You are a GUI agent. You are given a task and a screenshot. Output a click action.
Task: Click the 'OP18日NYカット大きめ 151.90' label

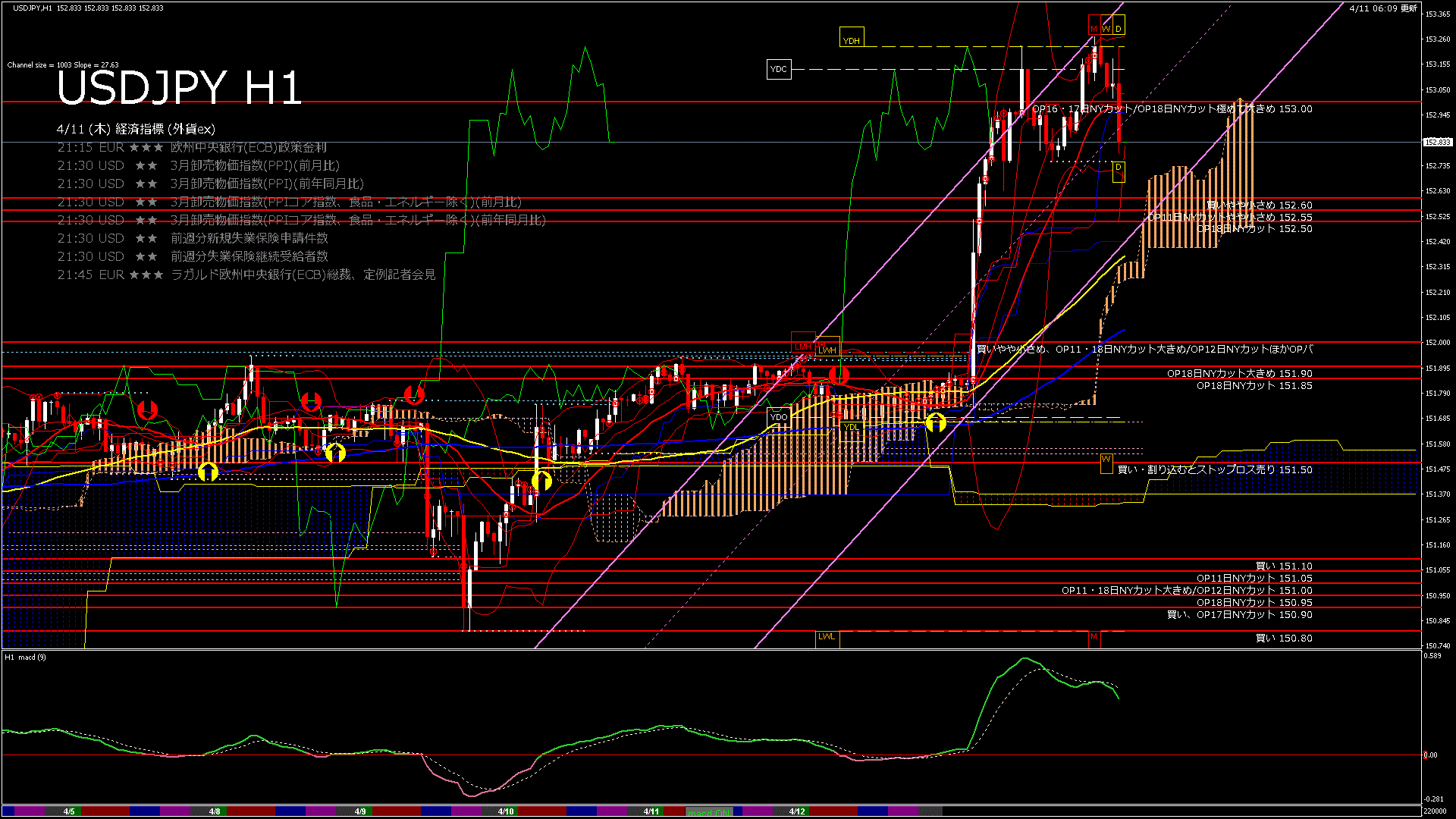(1240, 373)
